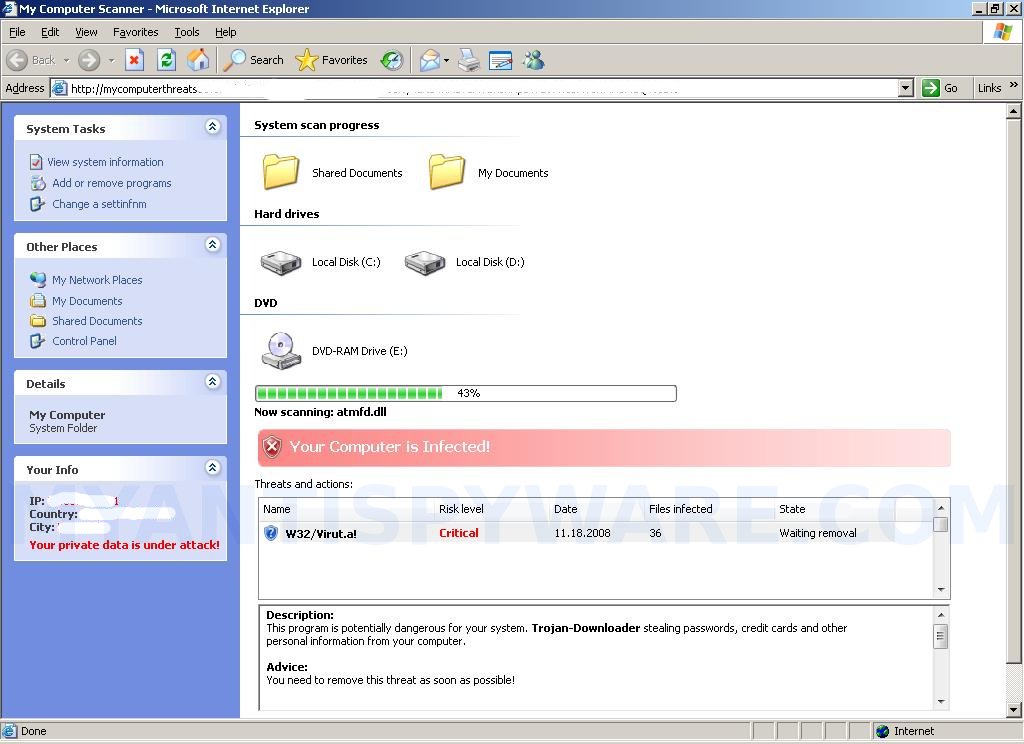Click the Local Disk (D:) drive icon

(x=424, y=263)
